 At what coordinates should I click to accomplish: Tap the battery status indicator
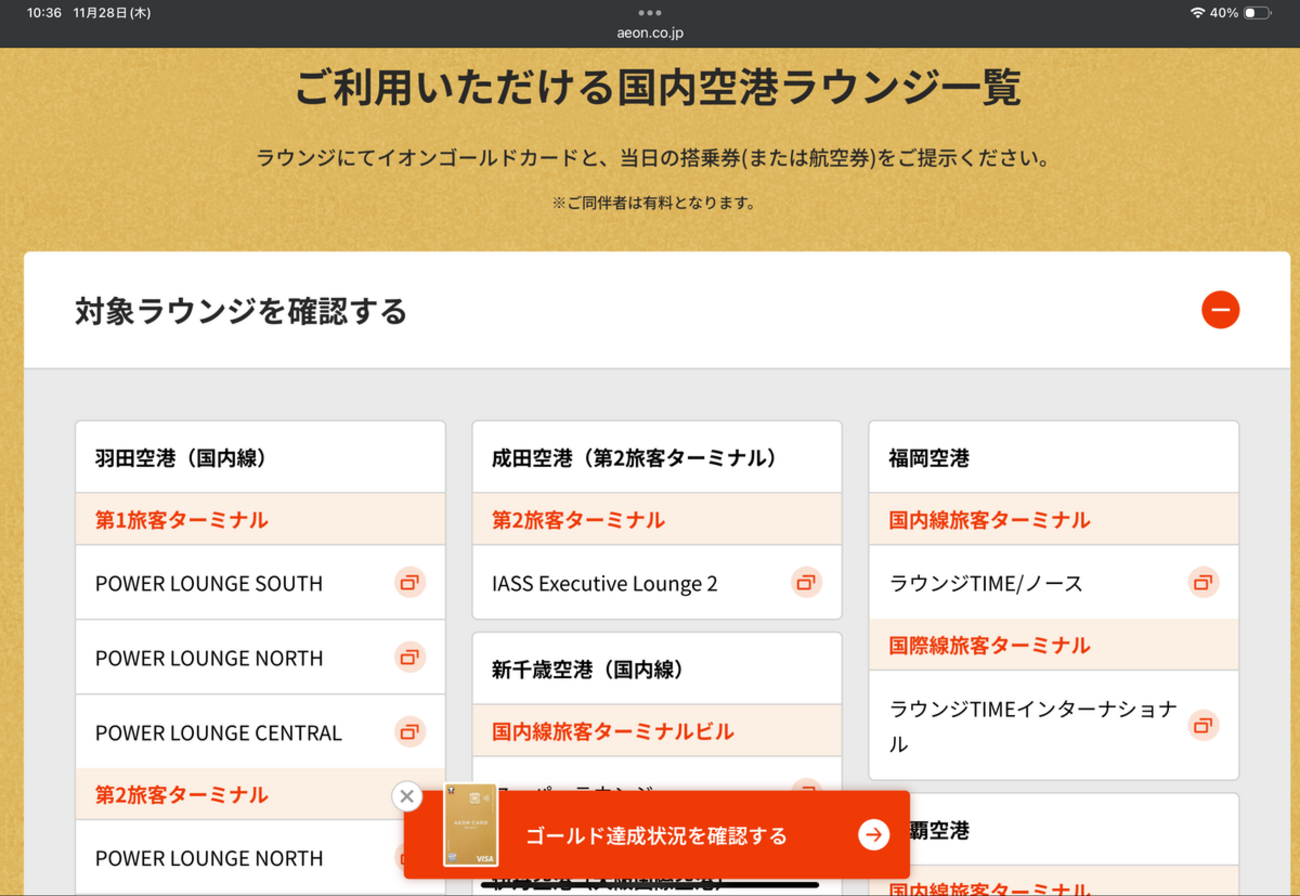tap(1257, 13)
